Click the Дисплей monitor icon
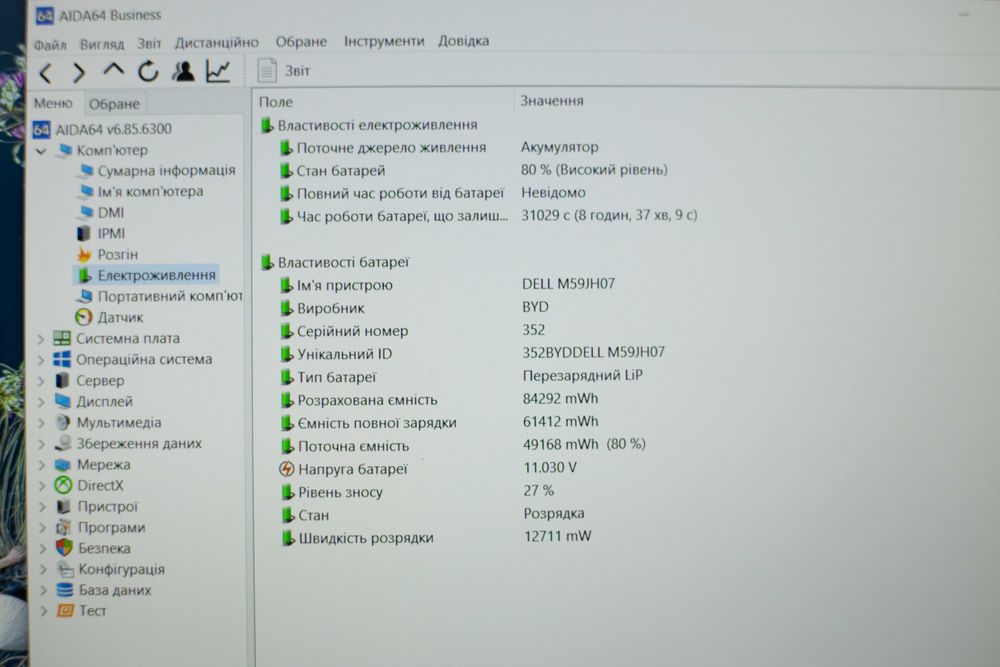This screenshot has width=1000, height=667. (x=62, y=401)
